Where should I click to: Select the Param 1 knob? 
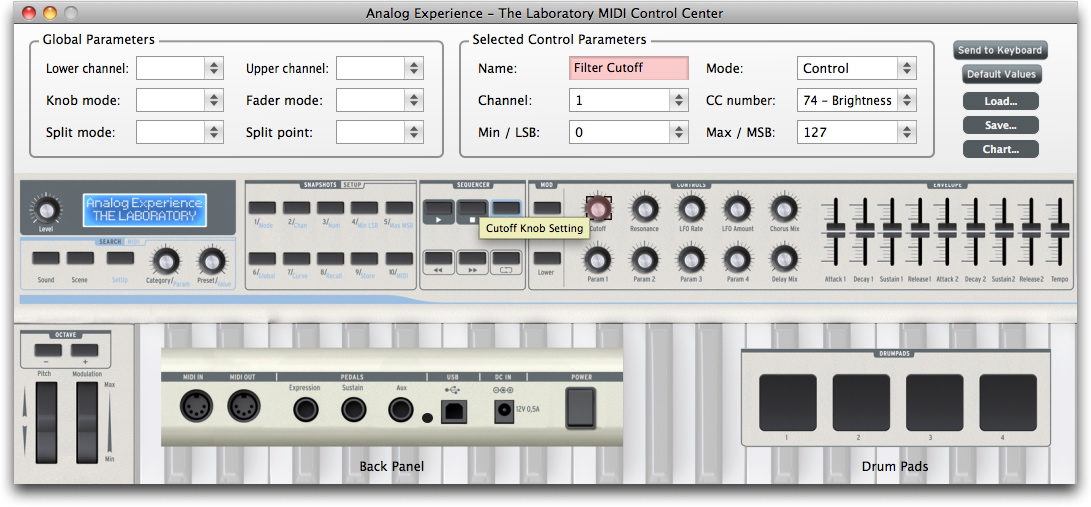[x=598, y=259]
